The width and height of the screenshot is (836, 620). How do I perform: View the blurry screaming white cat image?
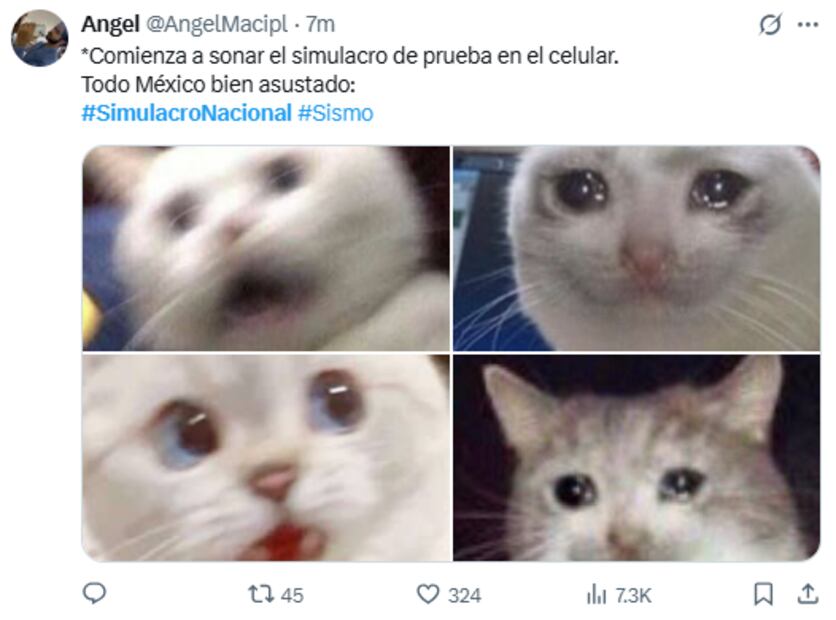[x=266, y=248]
